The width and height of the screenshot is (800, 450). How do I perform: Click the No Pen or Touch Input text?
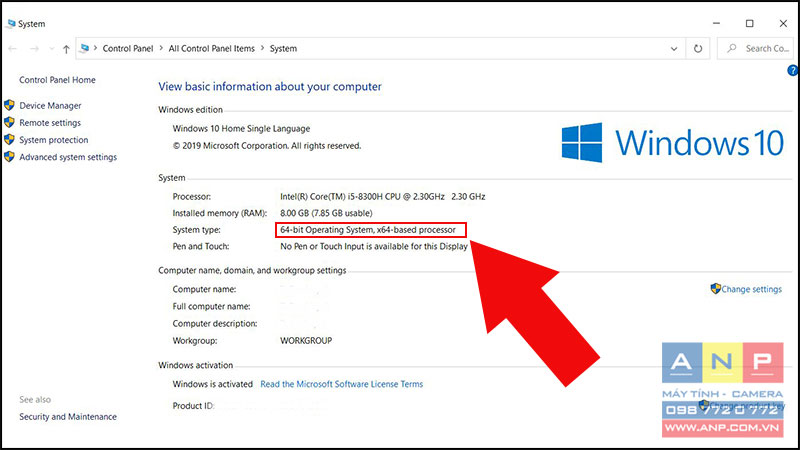373,246
